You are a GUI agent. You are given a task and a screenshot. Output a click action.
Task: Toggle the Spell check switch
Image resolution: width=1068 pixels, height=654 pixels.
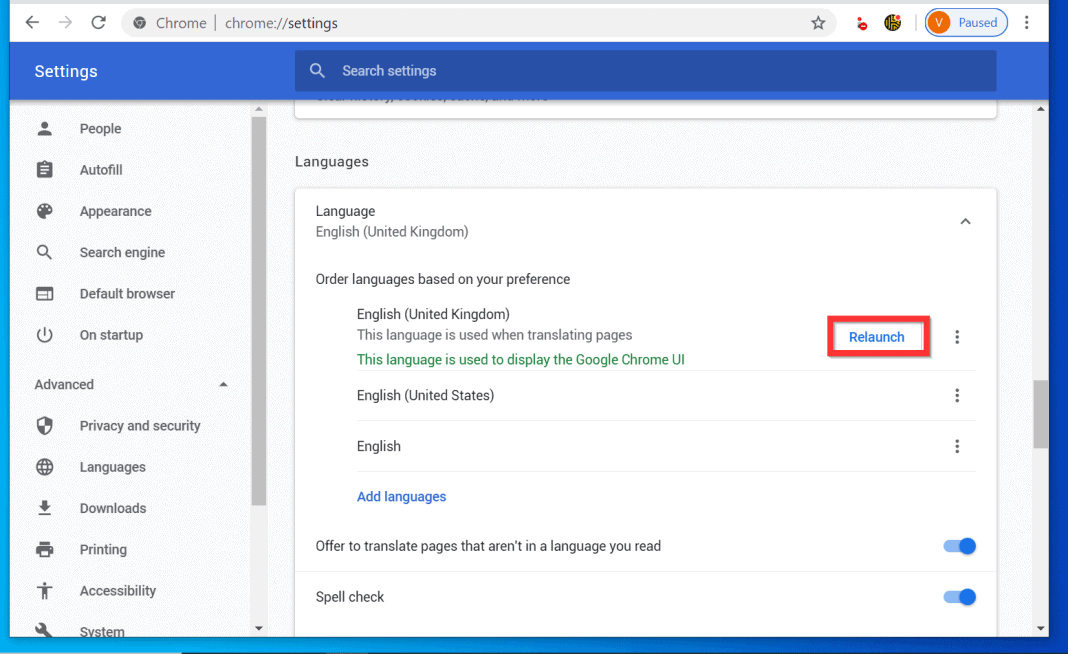tap(960, 597)
